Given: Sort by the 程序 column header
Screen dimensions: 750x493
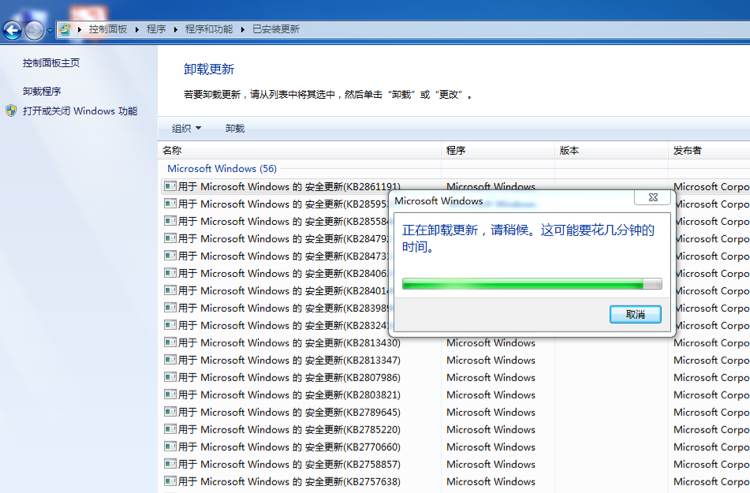Looking at the screenshot, I should tap(497, 150).
